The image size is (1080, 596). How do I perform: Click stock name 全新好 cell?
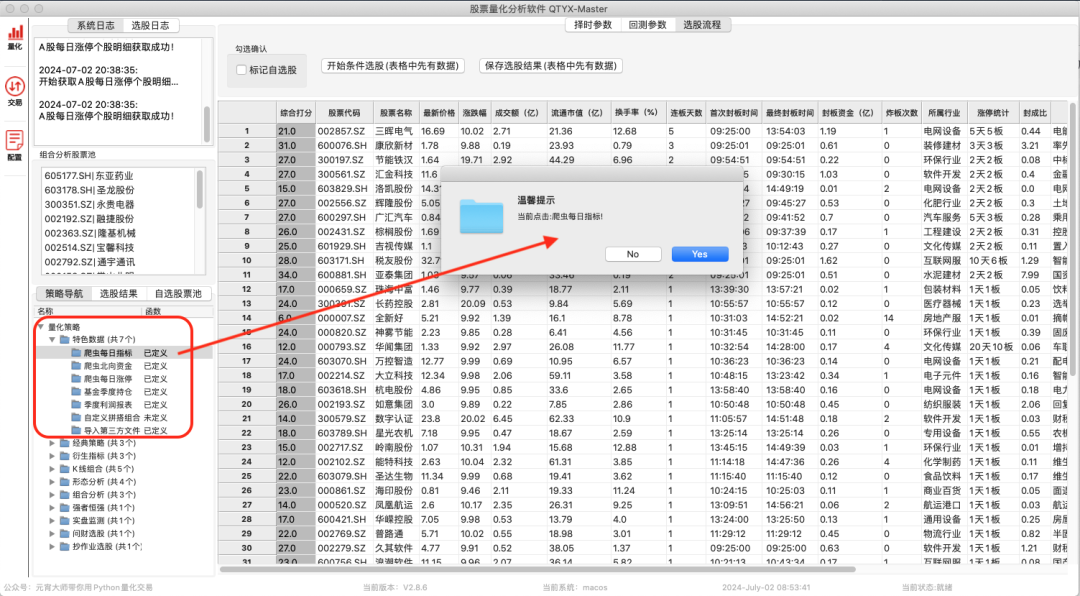(x=396, y=318)
